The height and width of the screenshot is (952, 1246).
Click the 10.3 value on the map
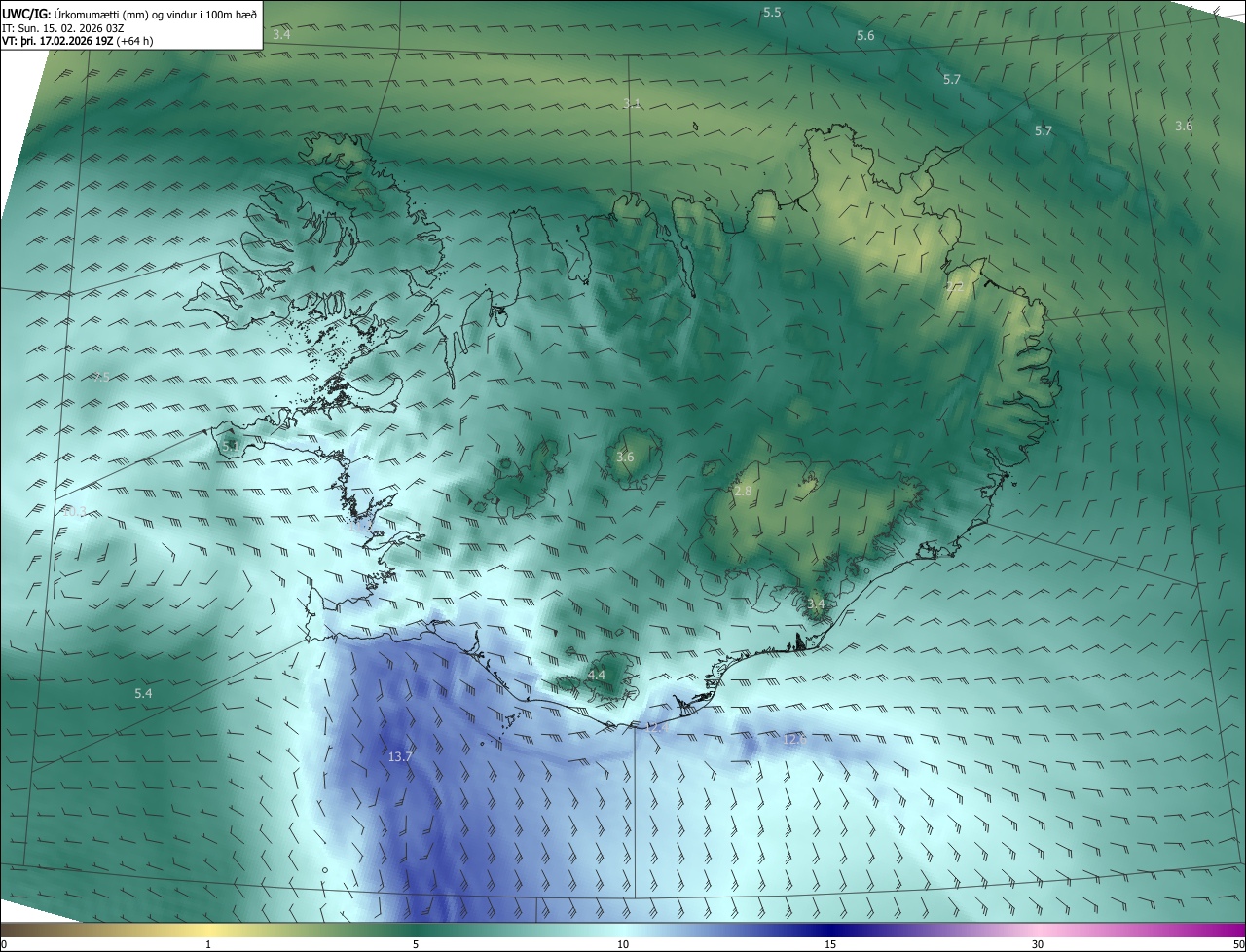[76, 511]
